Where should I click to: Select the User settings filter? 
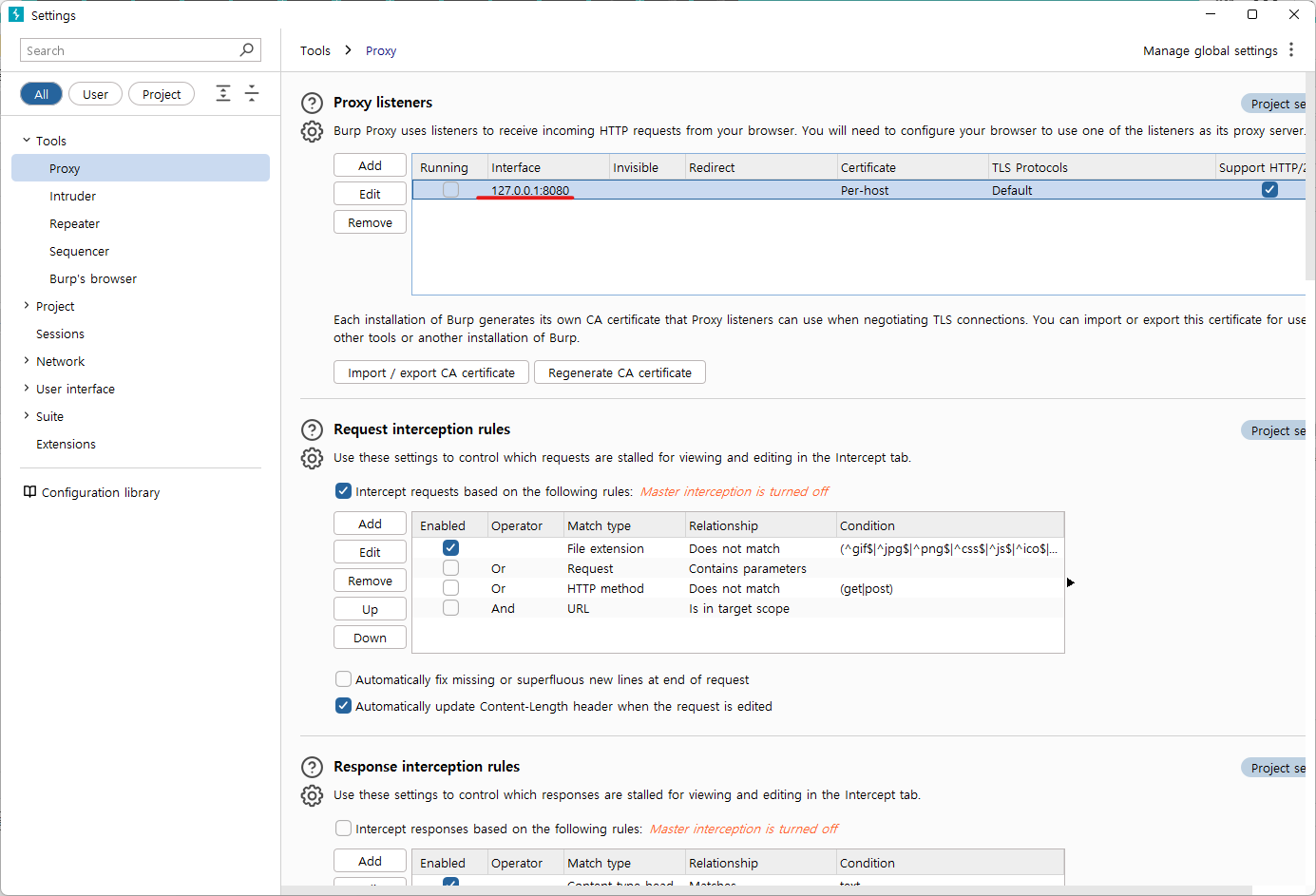click(95, 94)
